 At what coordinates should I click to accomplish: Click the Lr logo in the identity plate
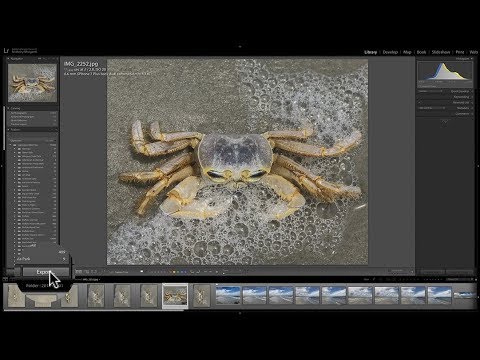6,51
